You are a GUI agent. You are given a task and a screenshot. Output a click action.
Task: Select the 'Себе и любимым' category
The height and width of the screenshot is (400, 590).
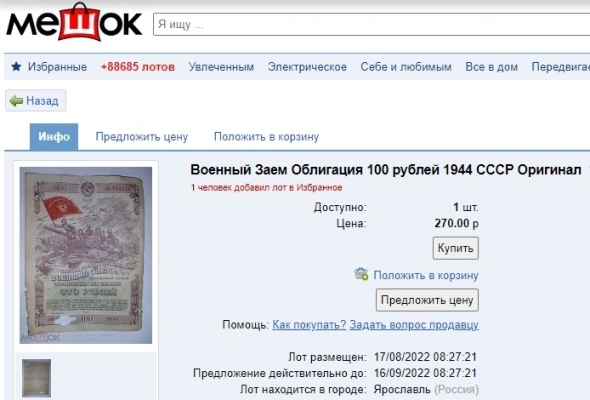pos(406,67)
